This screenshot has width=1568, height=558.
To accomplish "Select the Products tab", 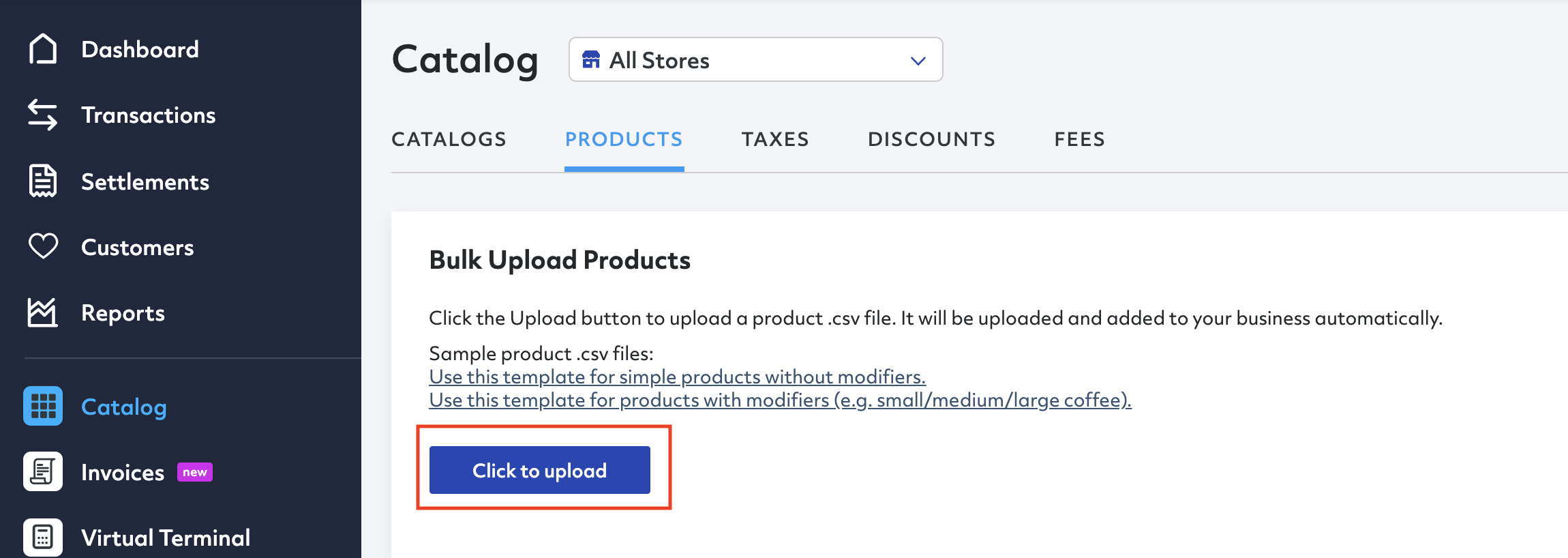I will coord(624,139).
